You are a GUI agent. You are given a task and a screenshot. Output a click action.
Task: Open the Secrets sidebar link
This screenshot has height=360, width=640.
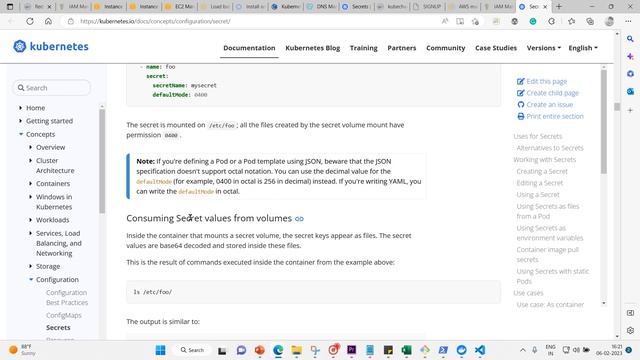click(x=58, y=327)
